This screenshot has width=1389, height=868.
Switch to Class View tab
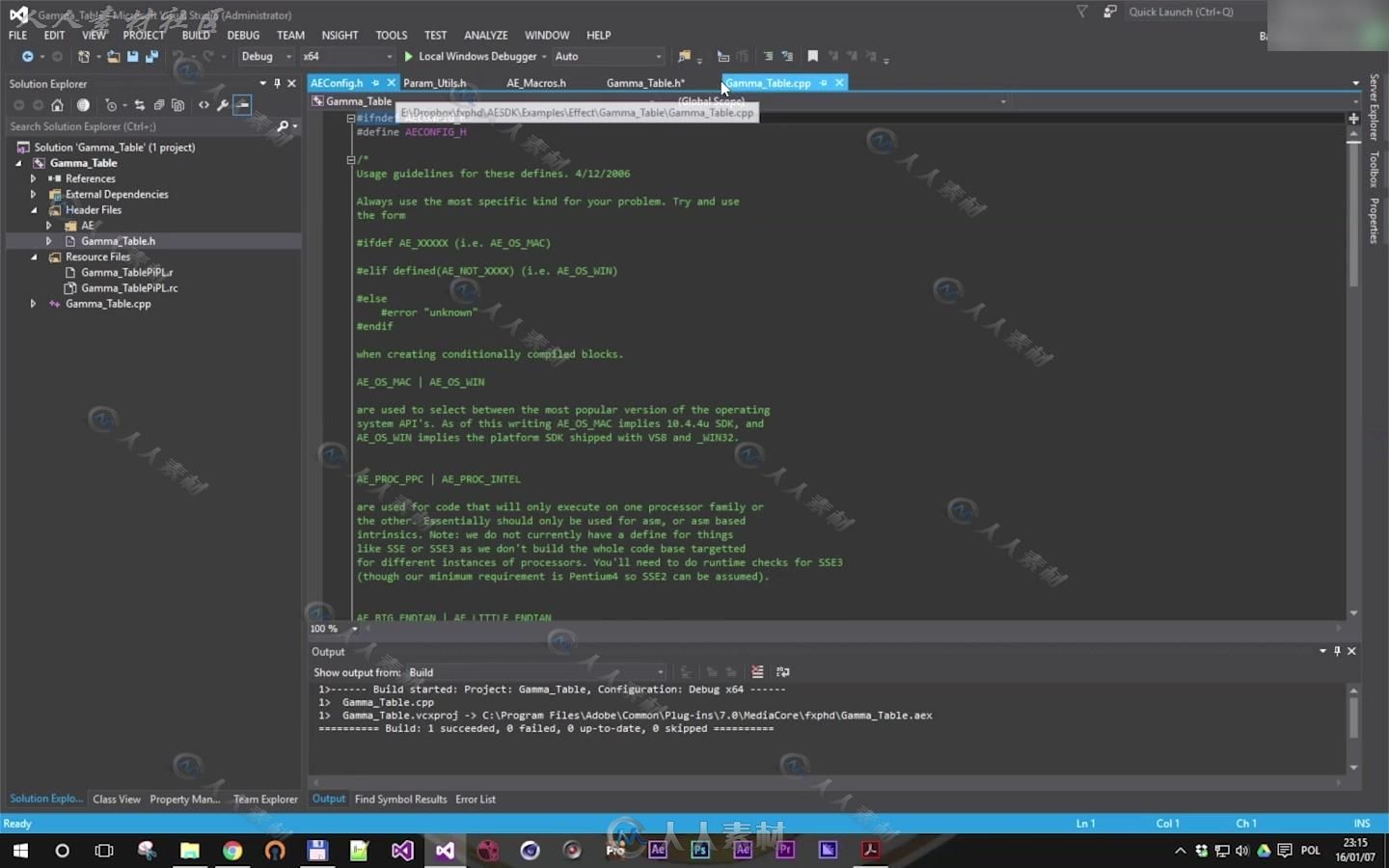coord(117,800)
